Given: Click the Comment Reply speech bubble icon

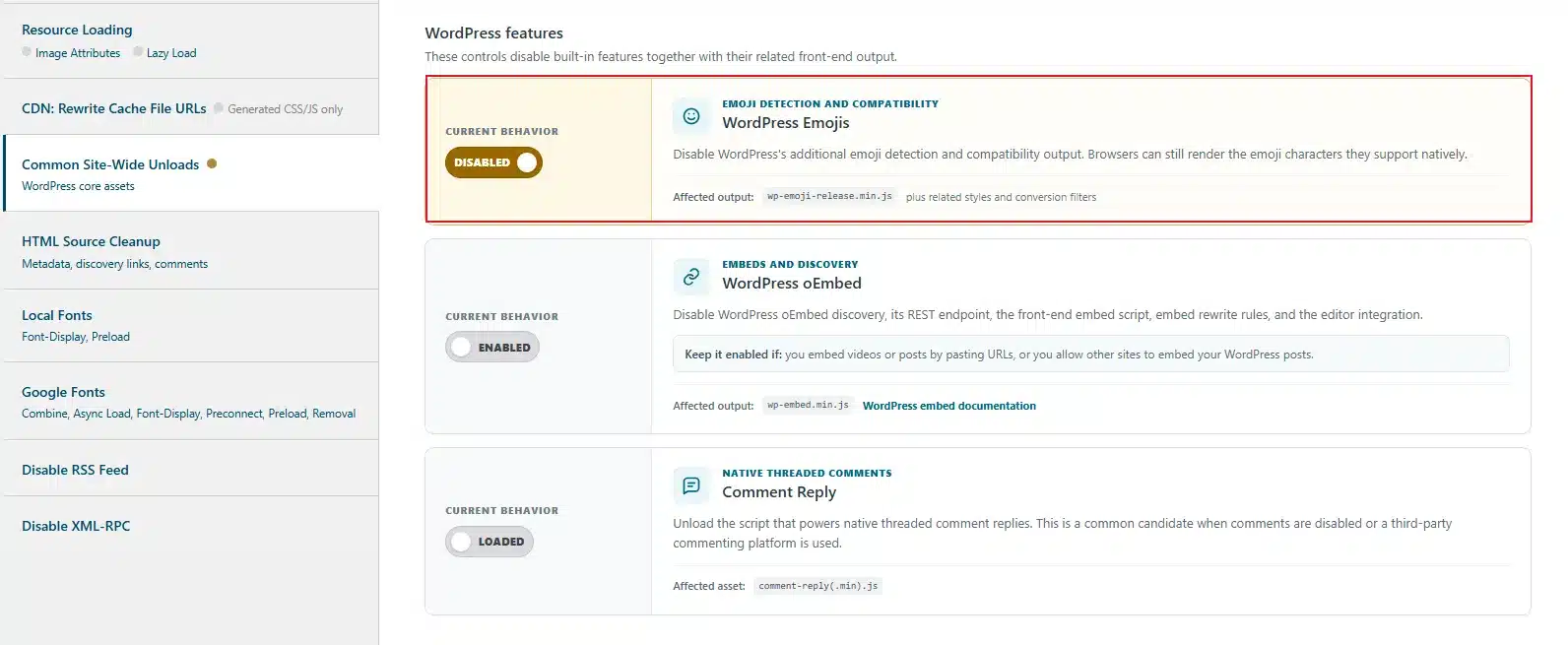Looking at the screenshot, I should pos(691,485).
